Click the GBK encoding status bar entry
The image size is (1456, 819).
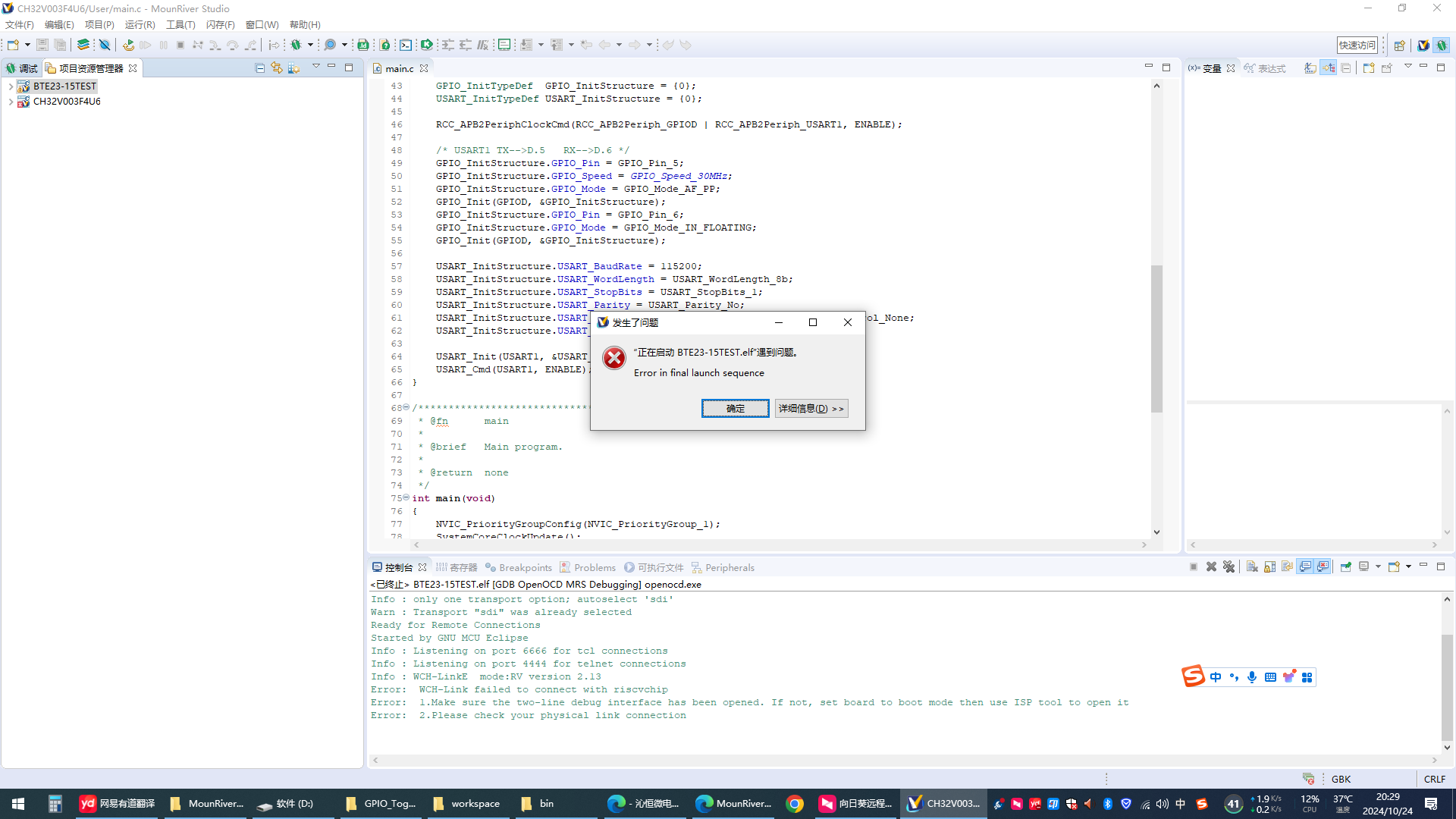click(x=1341, y=779)
